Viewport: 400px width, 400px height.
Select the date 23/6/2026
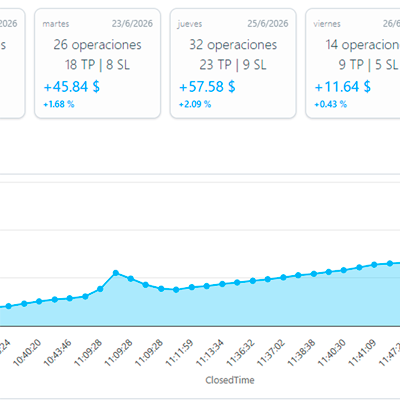tap(132, 24)
